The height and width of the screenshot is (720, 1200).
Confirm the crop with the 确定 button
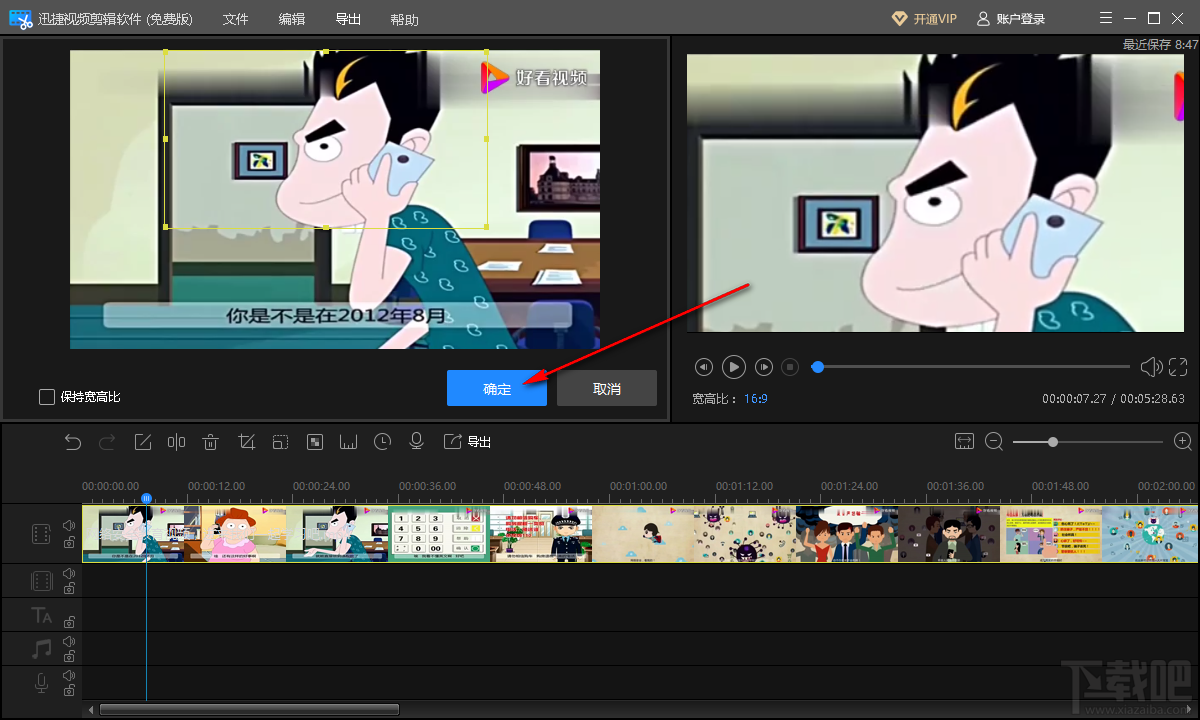point(497,389)
